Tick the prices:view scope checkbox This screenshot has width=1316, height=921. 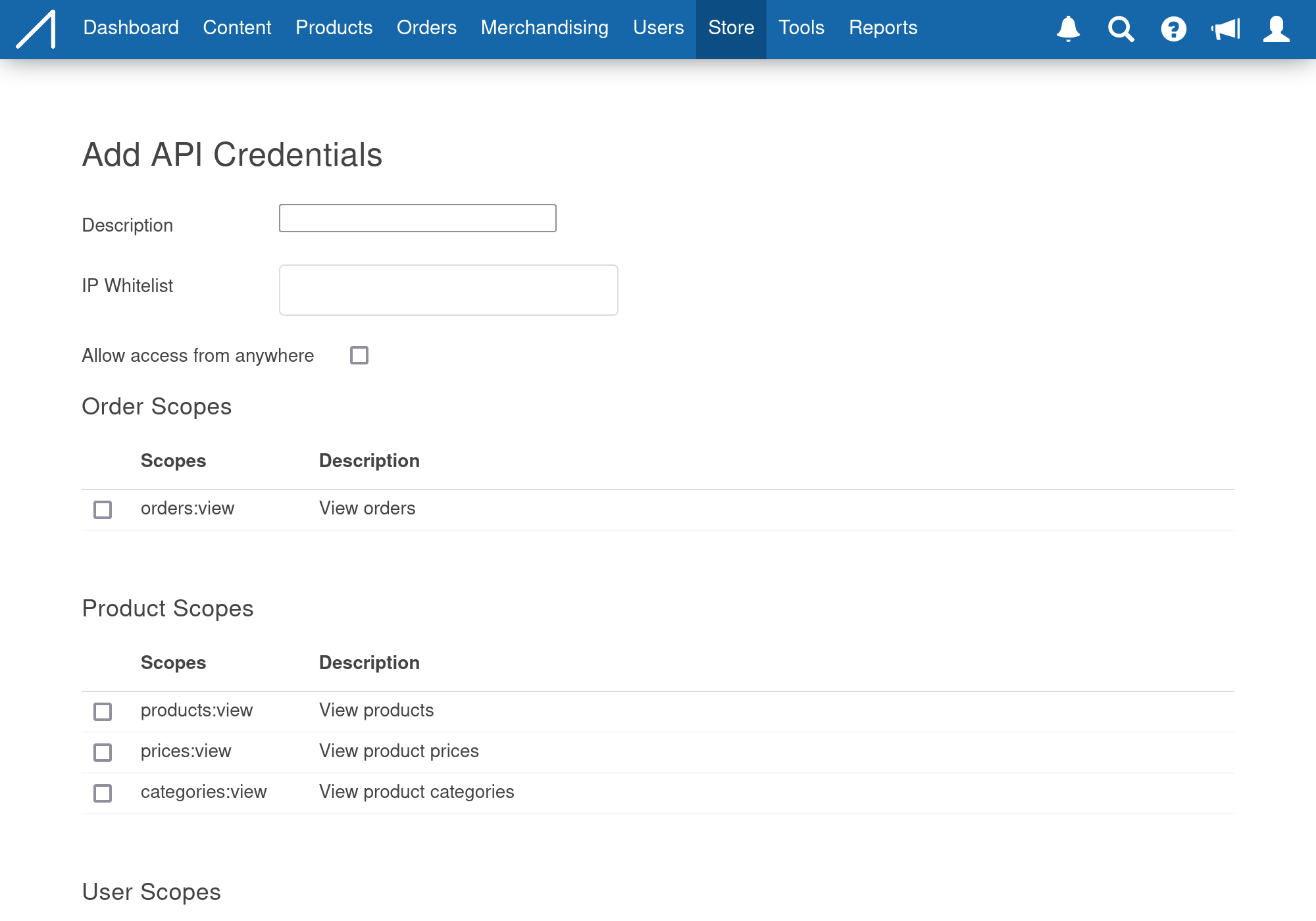[x=103, y=753]
